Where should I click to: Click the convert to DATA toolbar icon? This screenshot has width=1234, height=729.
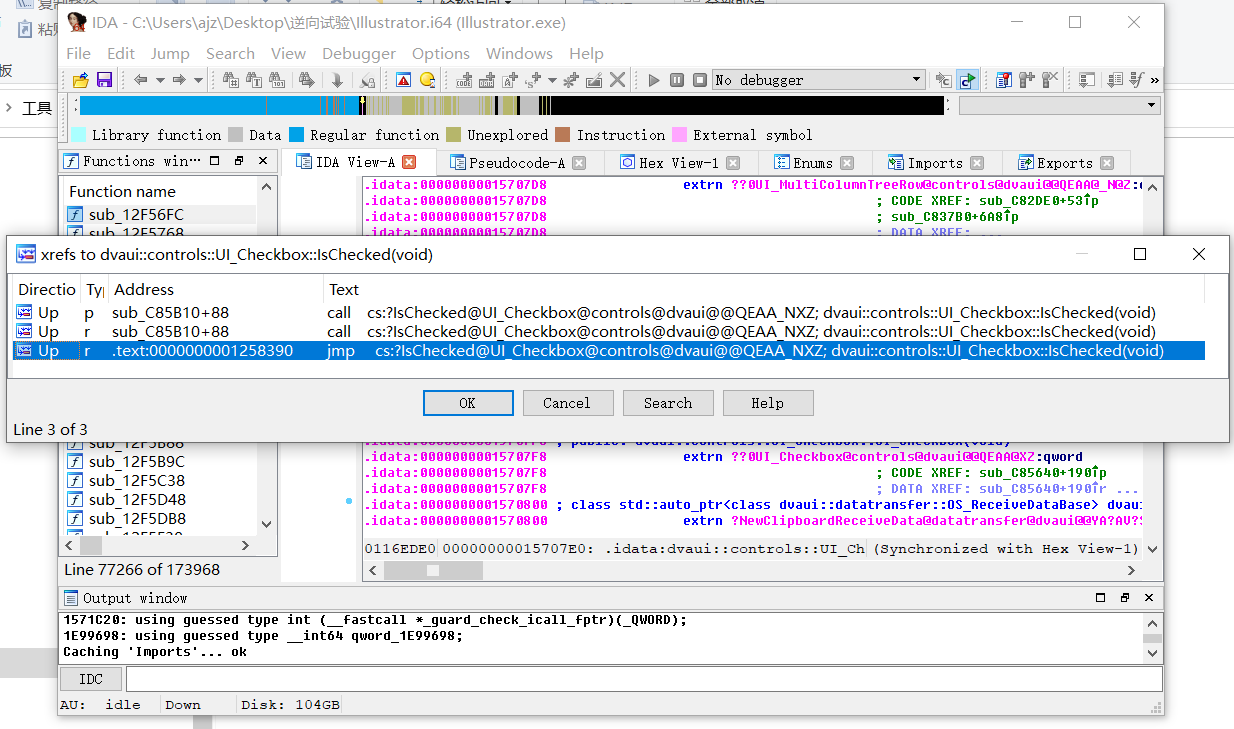487,80
